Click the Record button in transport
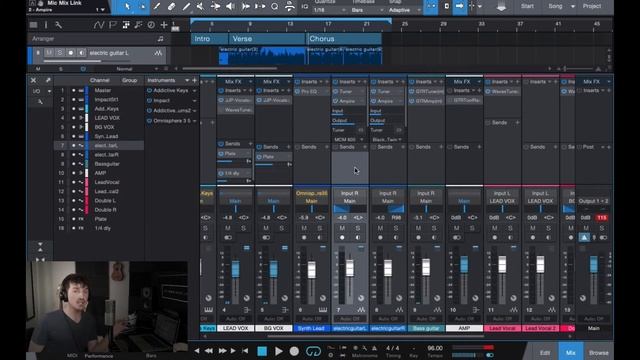The image size is (640, 360). coord(294,351)
